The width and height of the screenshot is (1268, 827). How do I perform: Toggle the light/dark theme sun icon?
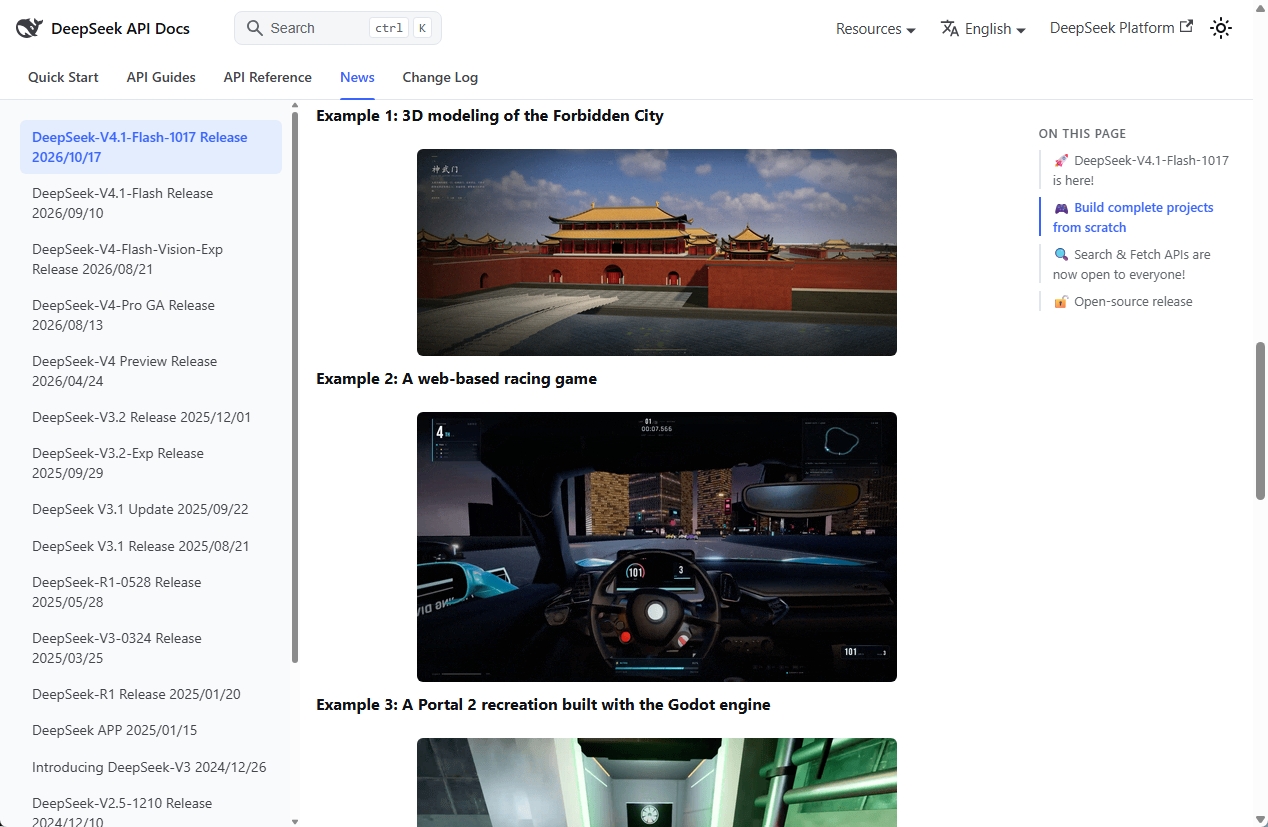point(1221,28)
